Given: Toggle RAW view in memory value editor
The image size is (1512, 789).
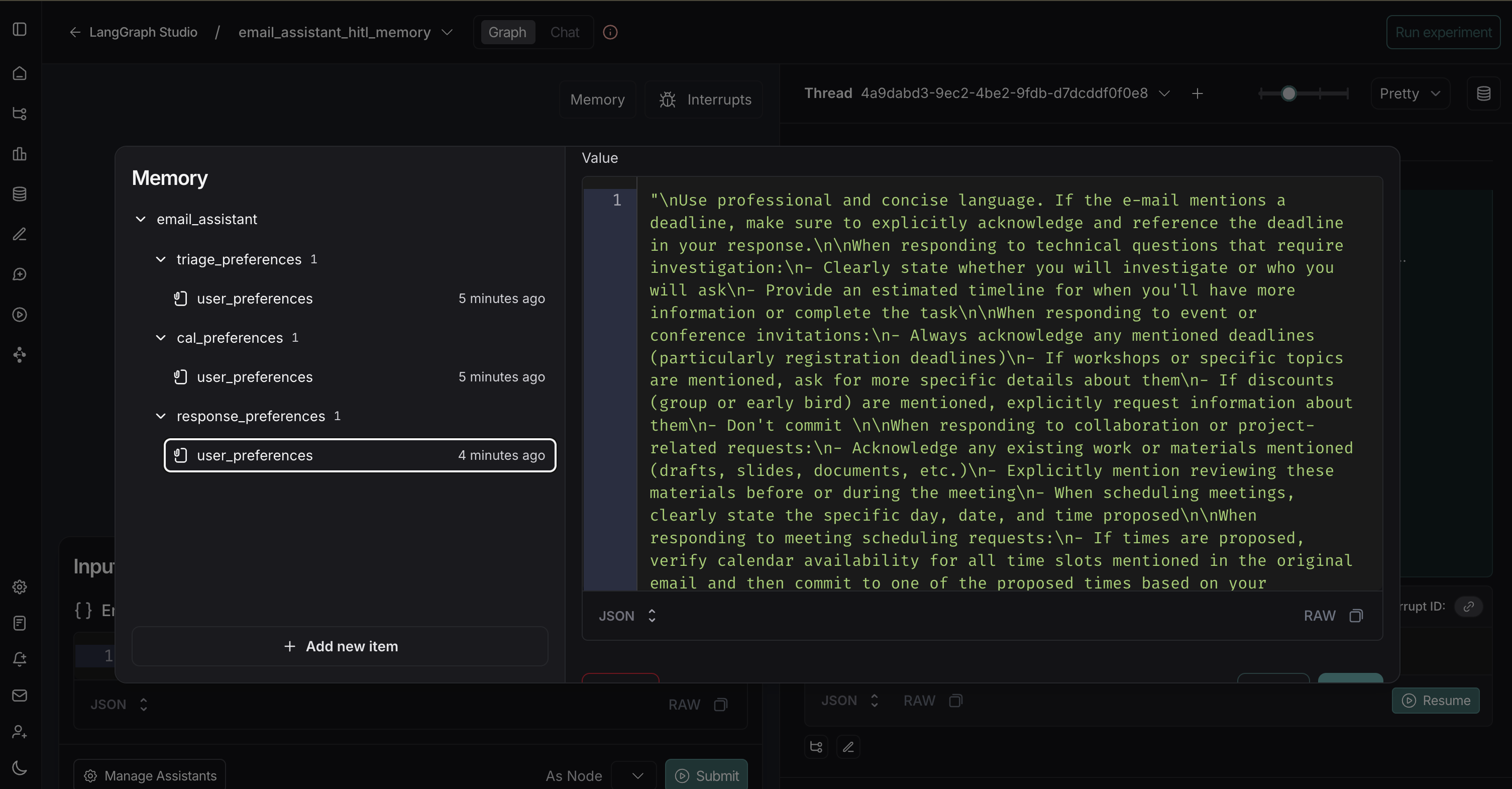Looking at the screenshot, I should [1319, 616].
